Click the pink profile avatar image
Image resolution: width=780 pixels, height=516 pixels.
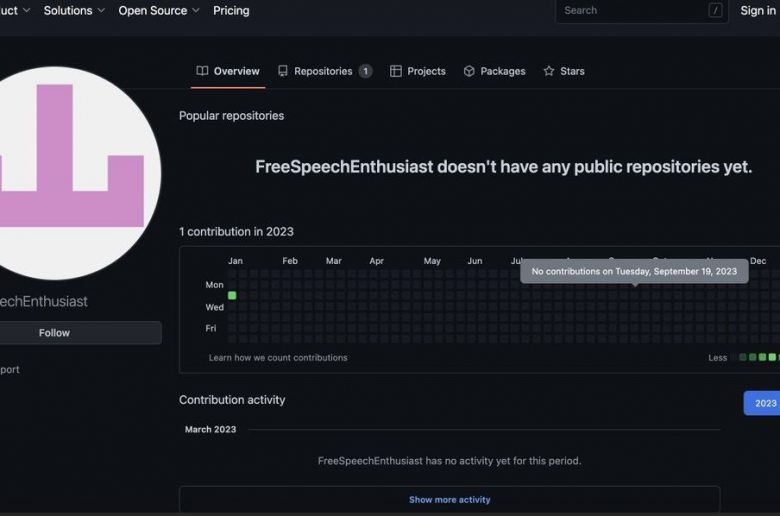[x=72, y=170]
